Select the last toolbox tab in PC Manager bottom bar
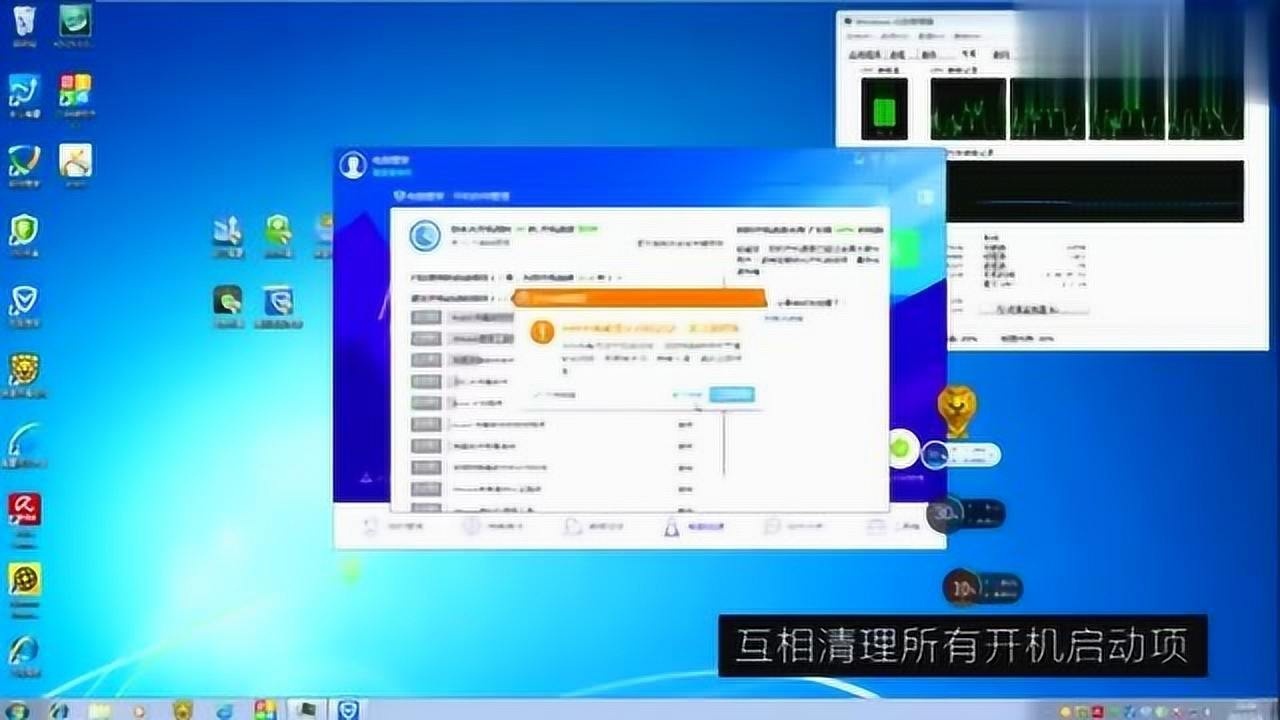Viewport: 1280px width, 720px height. pos(893,526)
